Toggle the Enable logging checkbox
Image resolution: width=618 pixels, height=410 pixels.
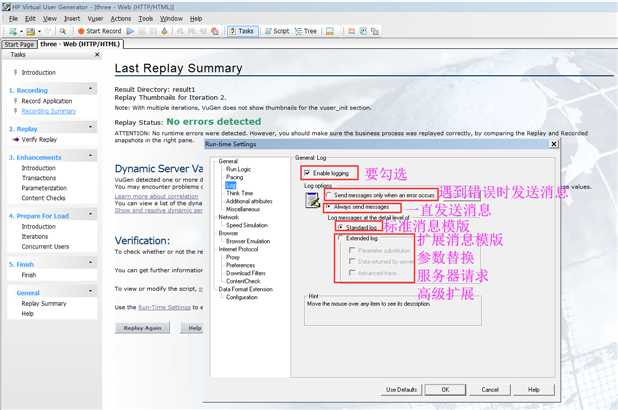pyautogui.click(x=307, y=173)
